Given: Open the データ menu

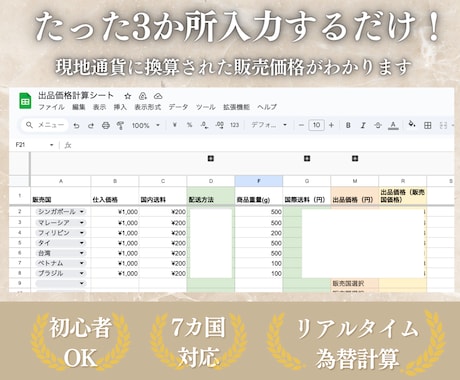Looking at the screenshot, I should [178, 107].
